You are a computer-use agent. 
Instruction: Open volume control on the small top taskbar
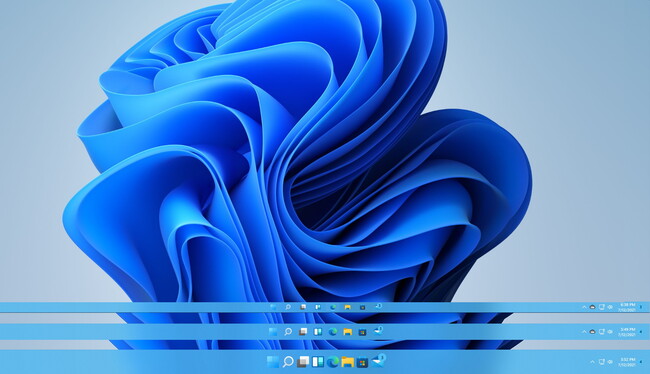pyautogui.click(x=610, y=307)
